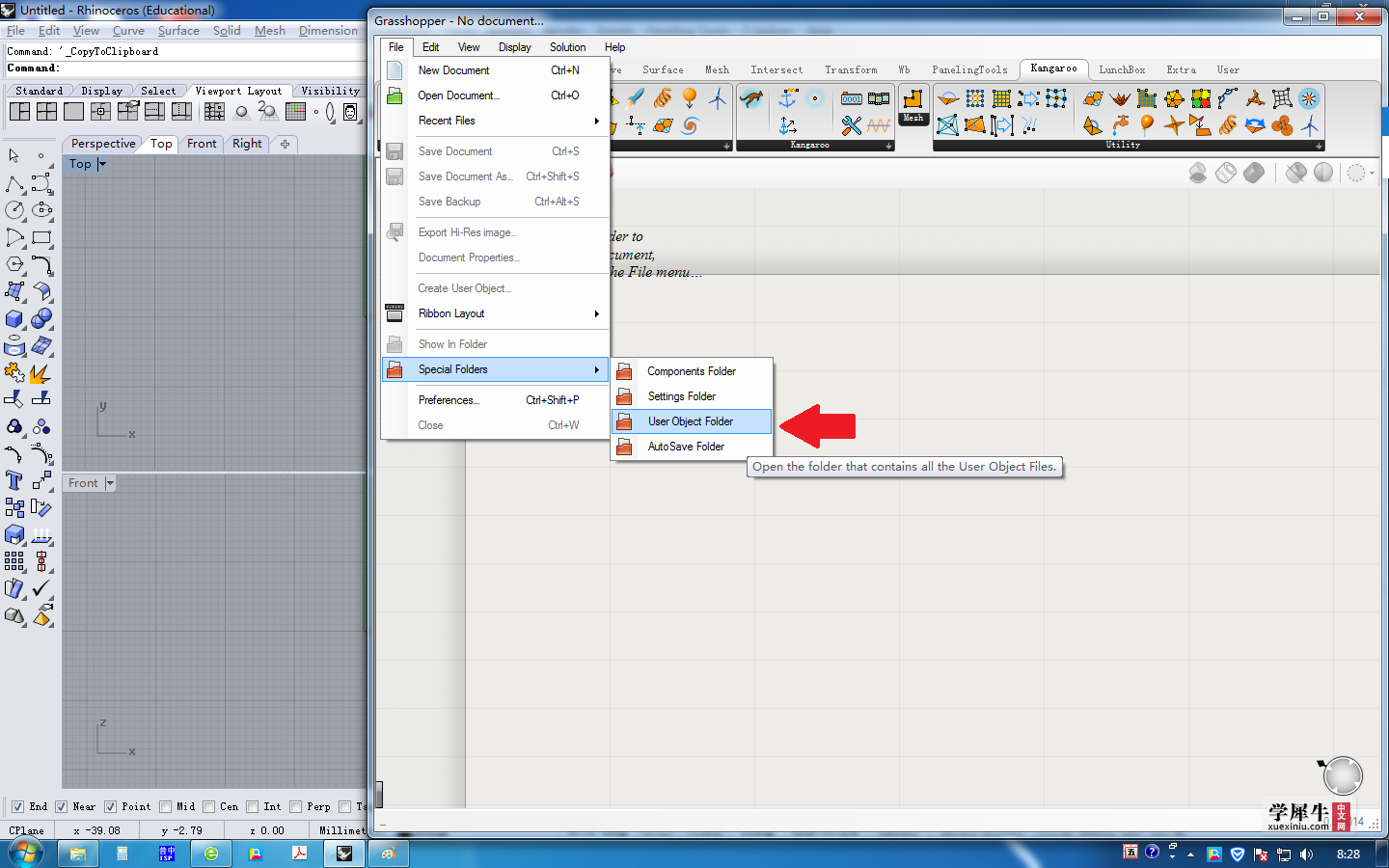Click Rhino's four-viewport layout icon
Image resolution: width=1389 pixels, height=868 pixels.
[46, 112]
